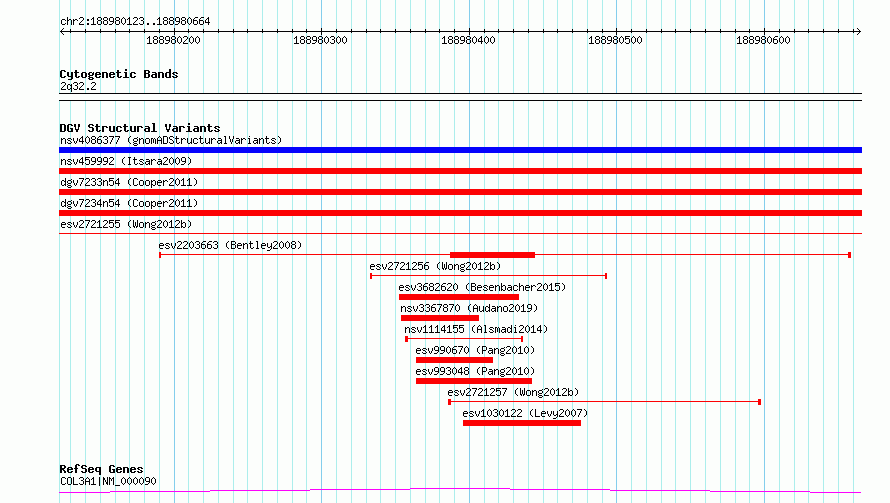Click the 188980500 ruler position
The image size is (890, 503).
coord(615,40)
